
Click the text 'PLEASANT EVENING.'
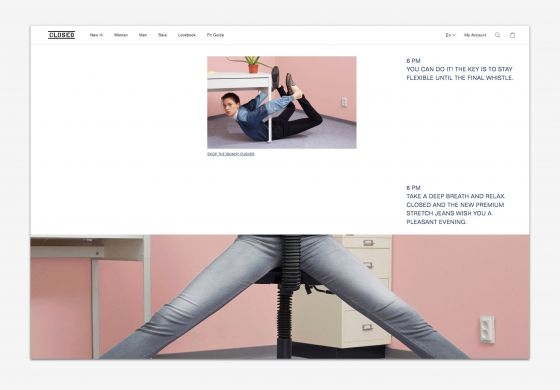pyautogui.click(x=436, y=222)
